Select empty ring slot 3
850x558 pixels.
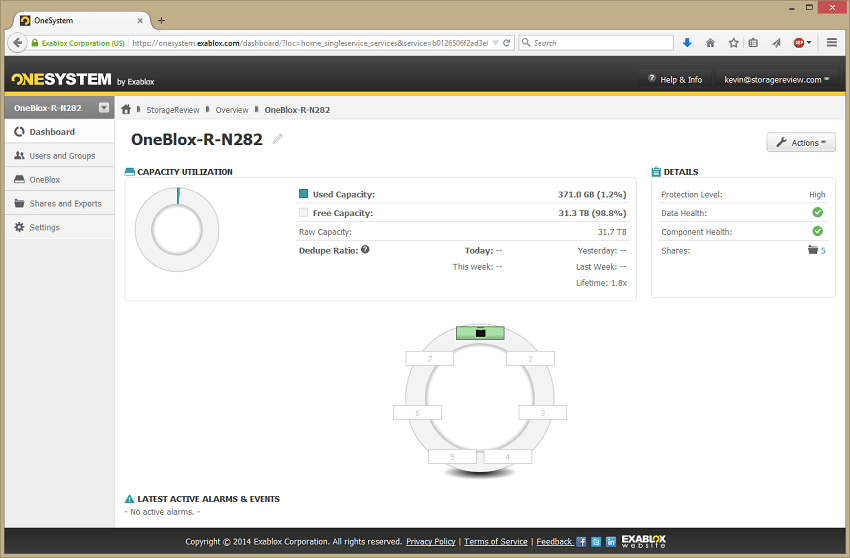click(543, 413)
